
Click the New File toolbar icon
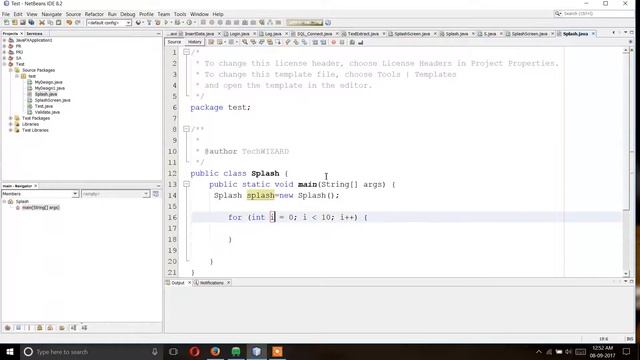click(6, 22)
